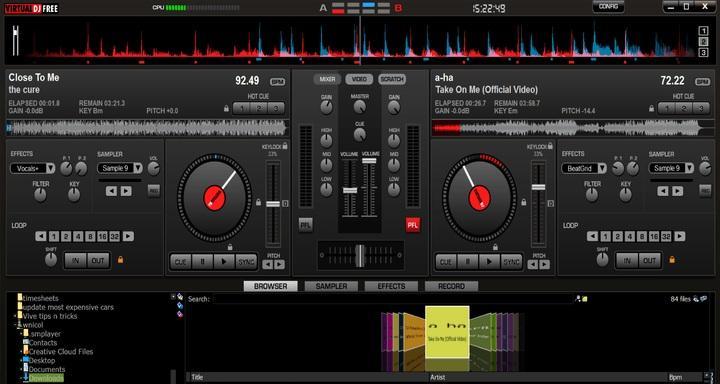This screenshot has width=720, height=384.
Task: Disable the red PFL on right channel
Action: point(413,225)
